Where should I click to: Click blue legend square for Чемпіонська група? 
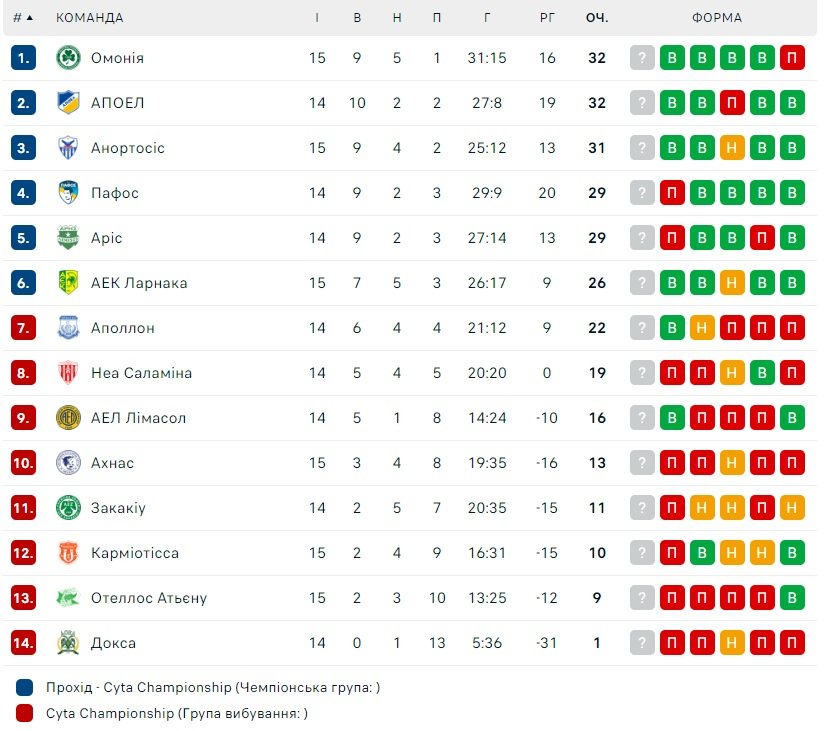(x=25, y=687)
